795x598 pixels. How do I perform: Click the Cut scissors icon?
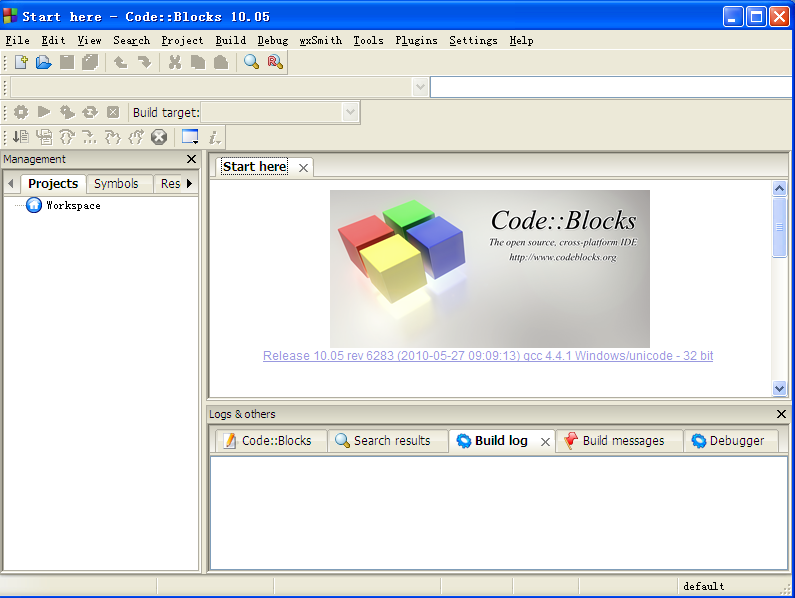(x=175, y=62)
